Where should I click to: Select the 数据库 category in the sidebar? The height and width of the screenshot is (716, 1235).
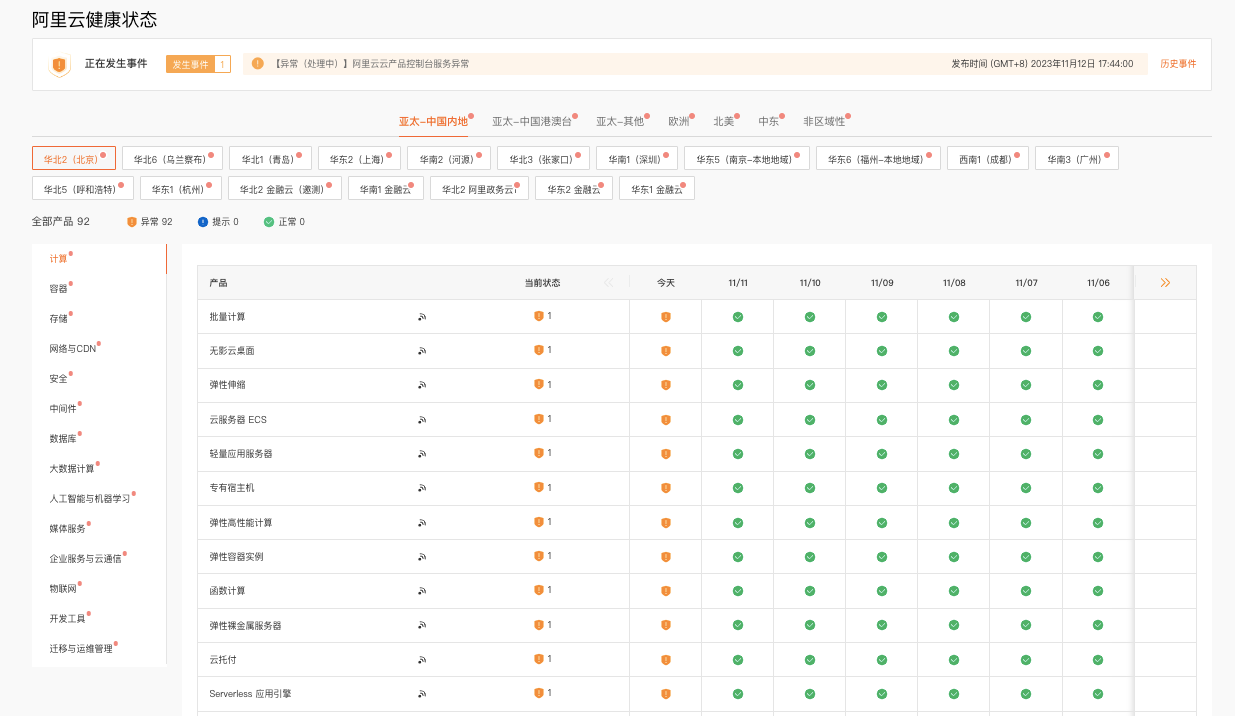[63, 439]
